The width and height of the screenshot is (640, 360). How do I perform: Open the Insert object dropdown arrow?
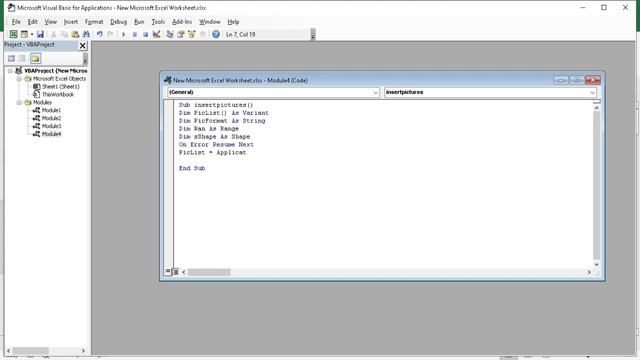31,34
